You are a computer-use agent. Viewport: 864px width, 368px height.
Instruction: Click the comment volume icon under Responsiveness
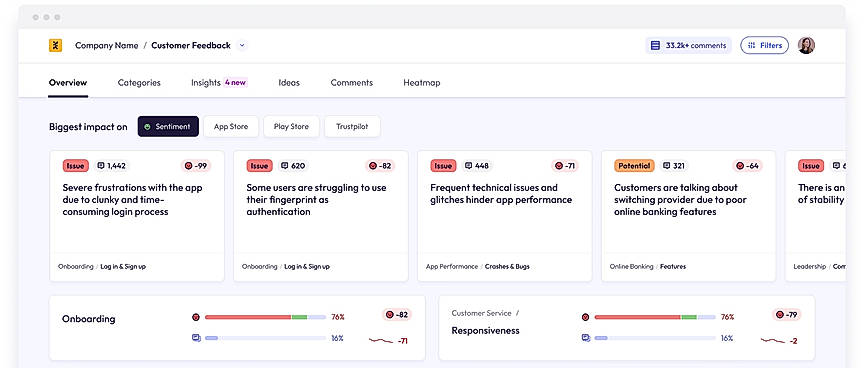coord(585,338)
